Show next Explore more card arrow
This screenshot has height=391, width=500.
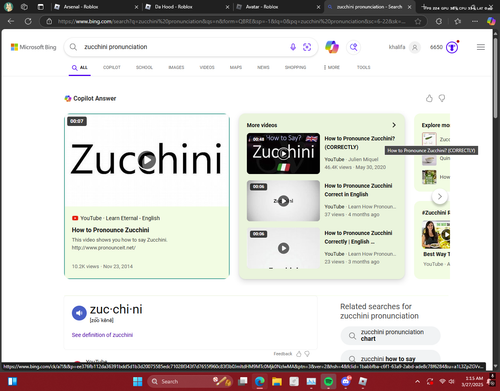pos(440,197)
